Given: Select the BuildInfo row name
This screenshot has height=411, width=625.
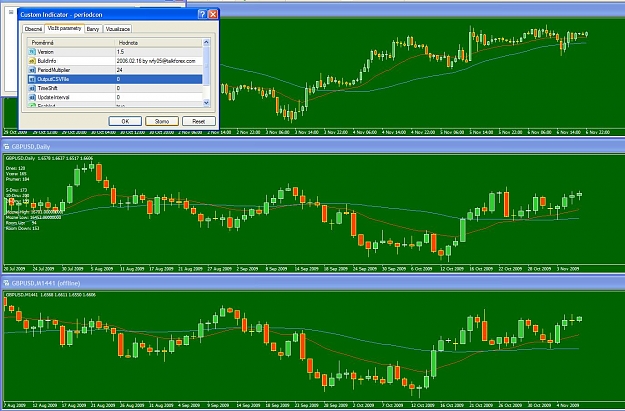Looking at the screenshot, I should point(47,61).
